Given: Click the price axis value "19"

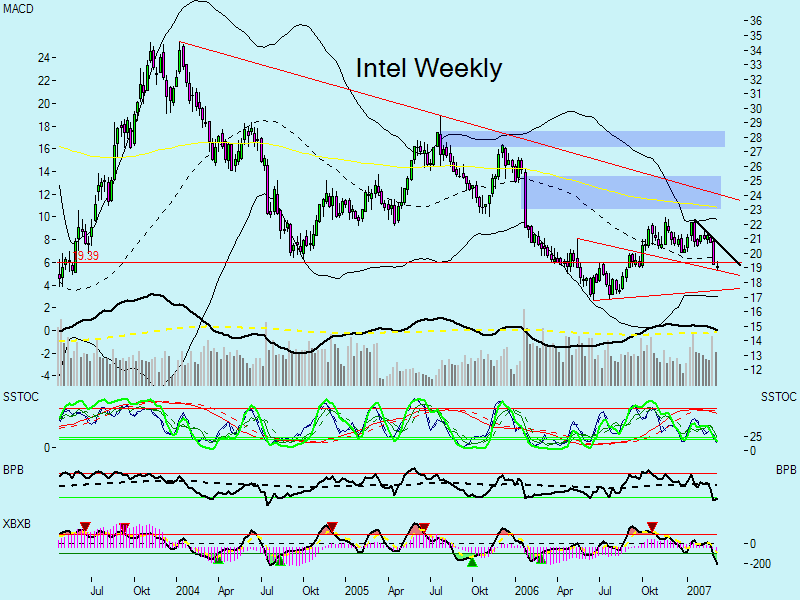Looking at the screenshot, I should (756, 268).
